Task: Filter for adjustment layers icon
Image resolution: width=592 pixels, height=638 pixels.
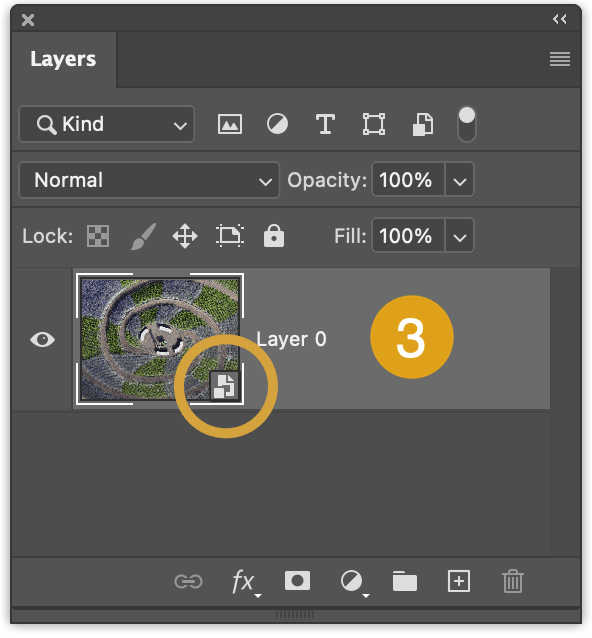Action: click(x=277, y=124)
